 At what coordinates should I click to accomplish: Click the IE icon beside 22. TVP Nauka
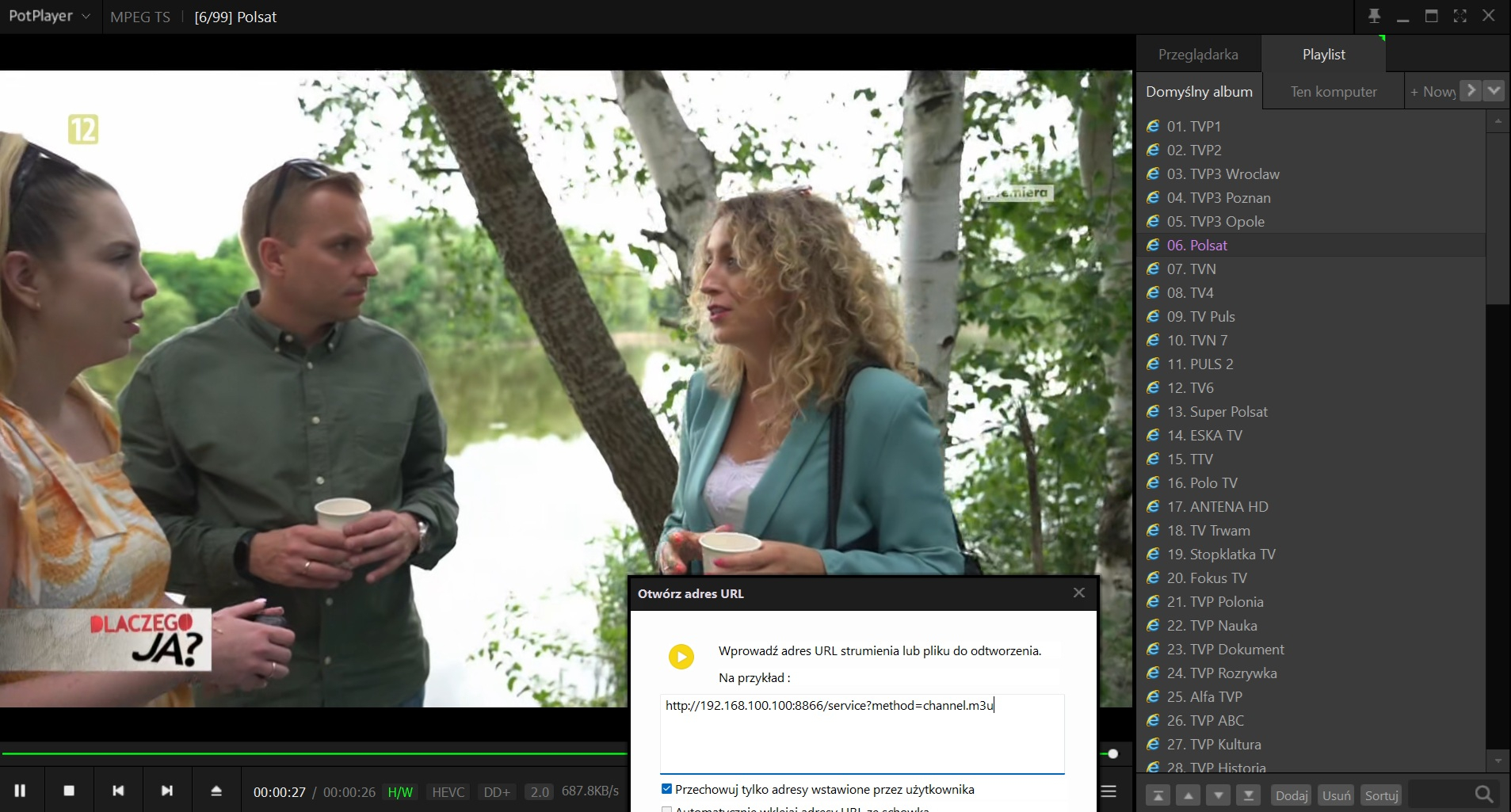pyautogui.click(x=1154, y=625)
